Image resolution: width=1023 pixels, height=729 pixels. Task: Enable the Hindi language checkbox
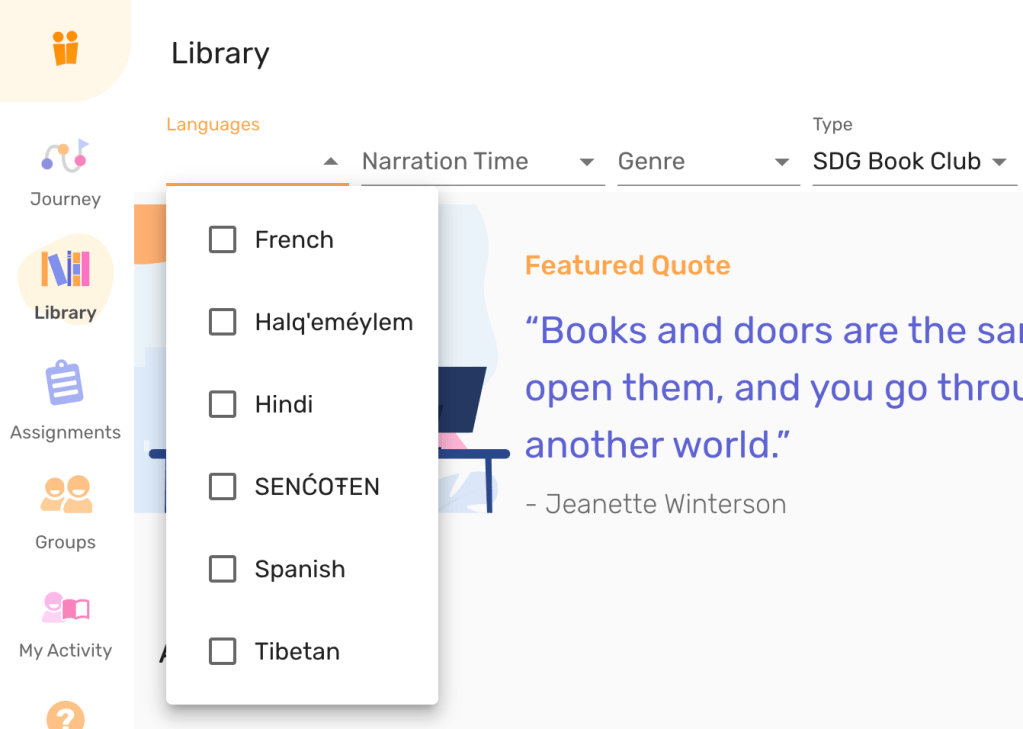[222, 405]
